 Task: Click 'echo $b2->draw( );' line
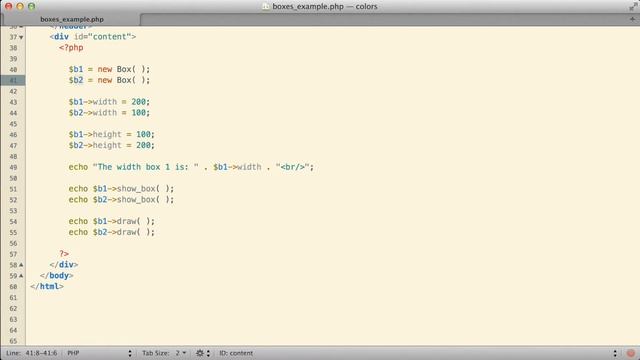tap(111, 233)
